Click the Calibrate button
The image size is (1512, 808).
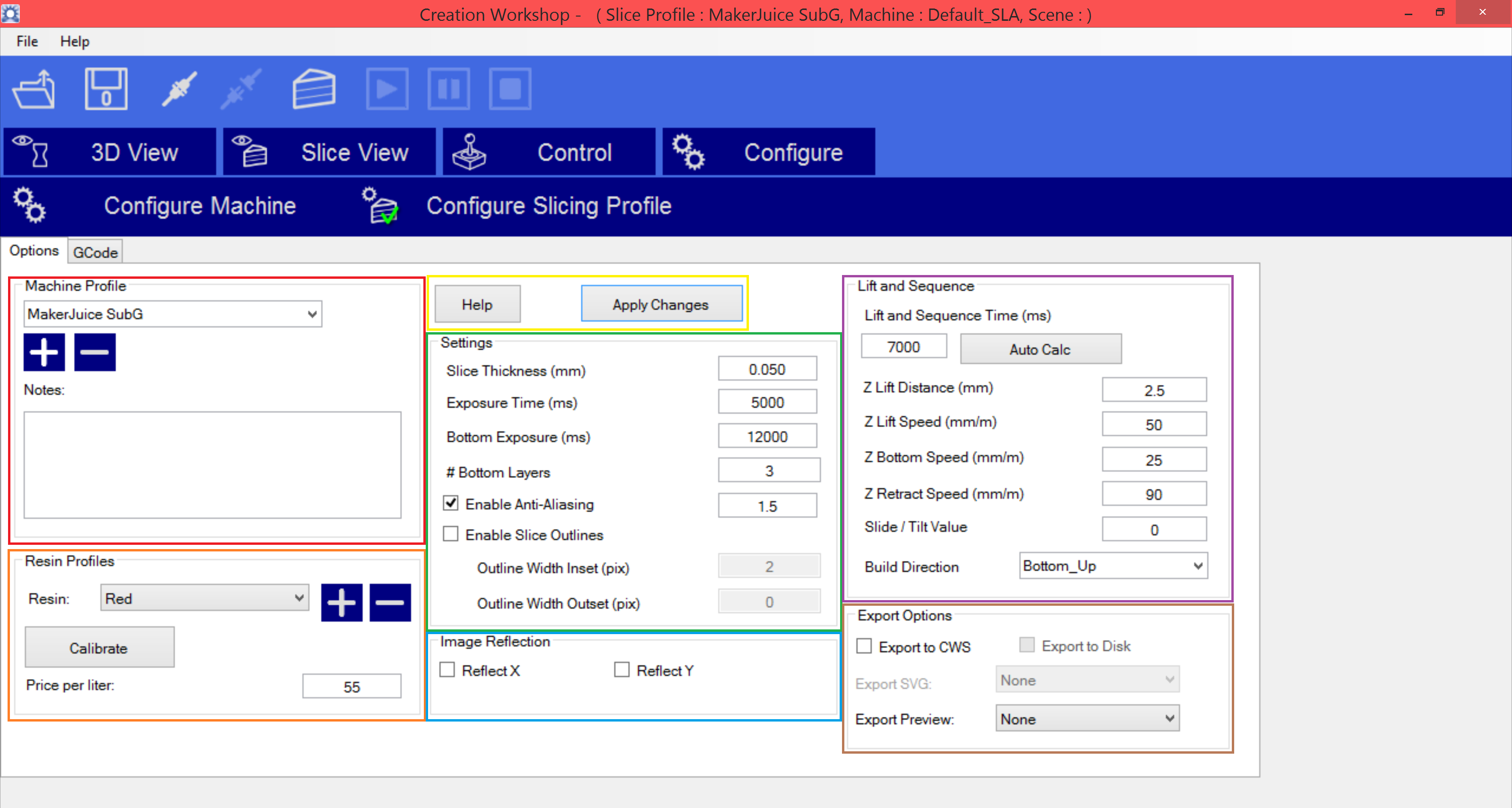pos(99,647)
